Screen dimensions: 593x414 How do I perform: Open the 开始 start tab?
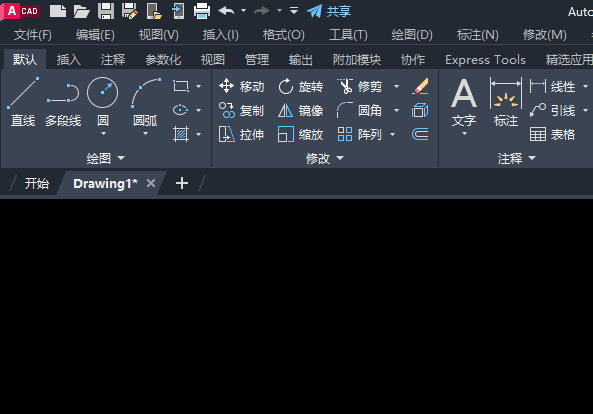point(37,184)
